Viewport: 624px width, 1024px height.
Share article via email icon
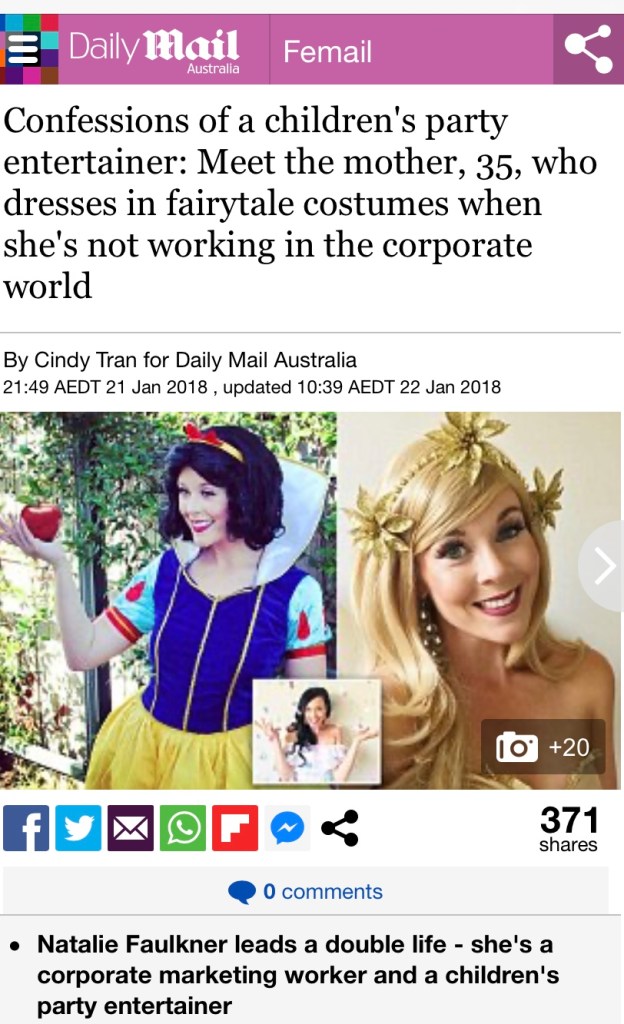131,828
